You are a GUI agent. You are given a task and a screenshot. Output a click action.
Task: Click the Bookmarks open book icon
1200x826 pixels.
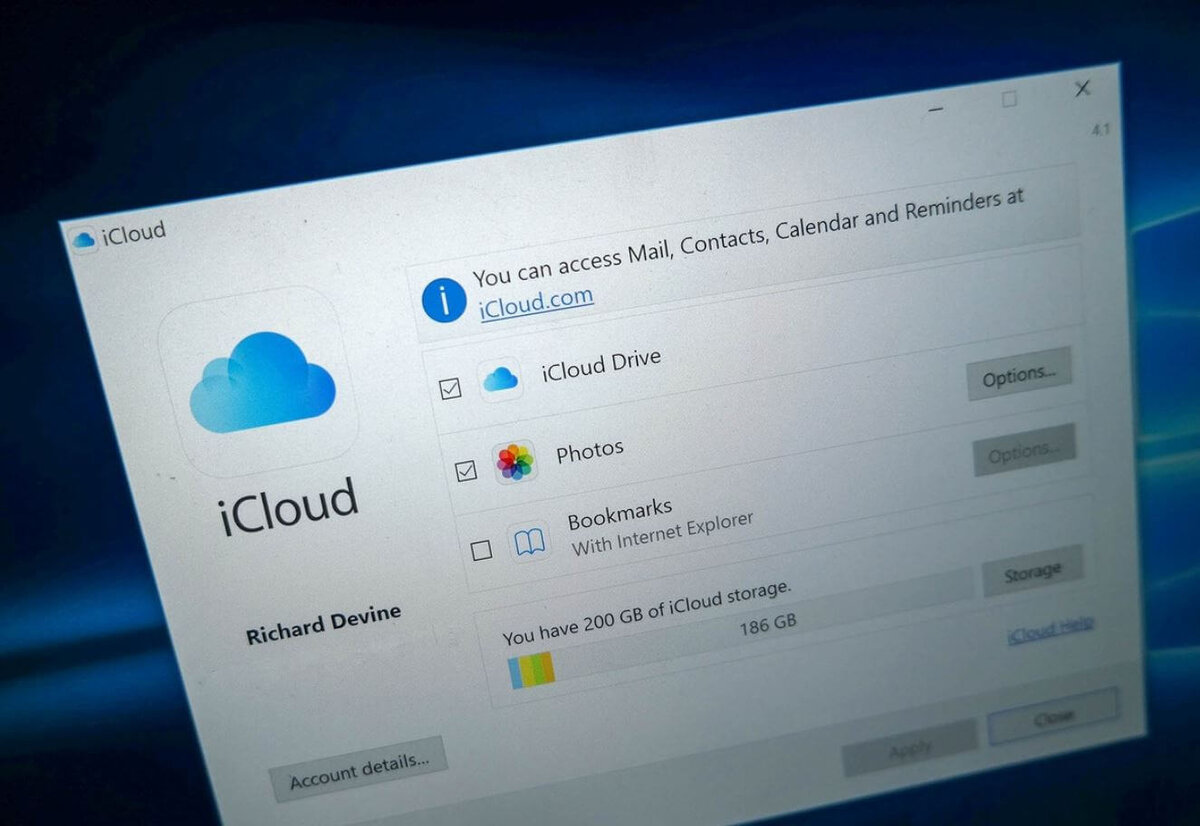(528, 543)
